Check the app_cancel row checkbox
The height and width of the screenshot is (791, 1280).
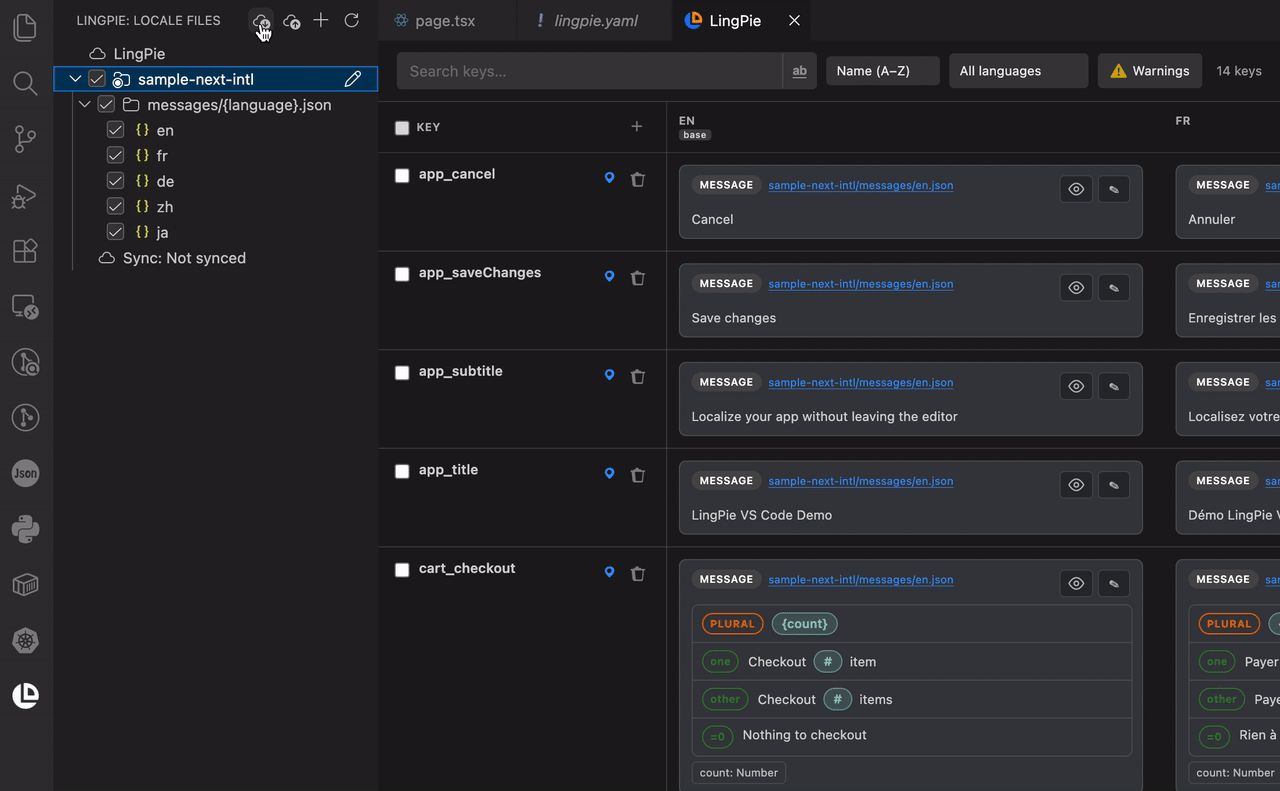point(402,176)
